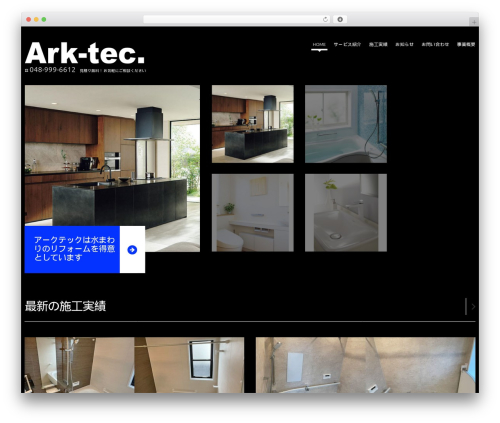Click the red close window button
Image resolution: width=500 pixels, height=423 pixels.
(x=29, y=20)
